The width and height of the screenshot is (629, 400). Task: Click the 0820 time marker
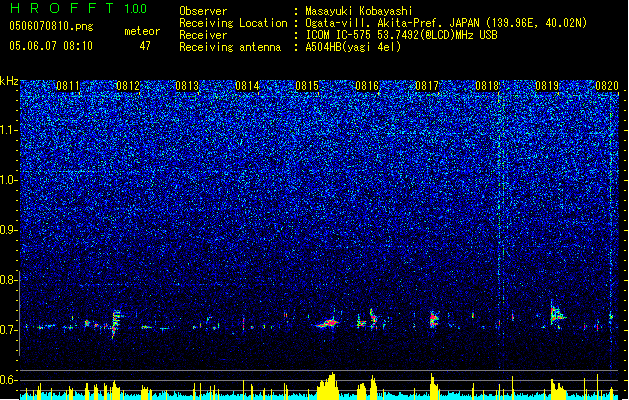click(x=607, y=86)
